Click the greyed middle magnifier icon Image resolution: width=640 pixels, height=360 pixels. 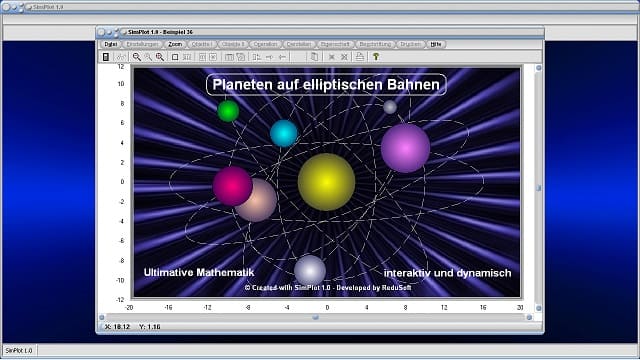coord(148,57)
